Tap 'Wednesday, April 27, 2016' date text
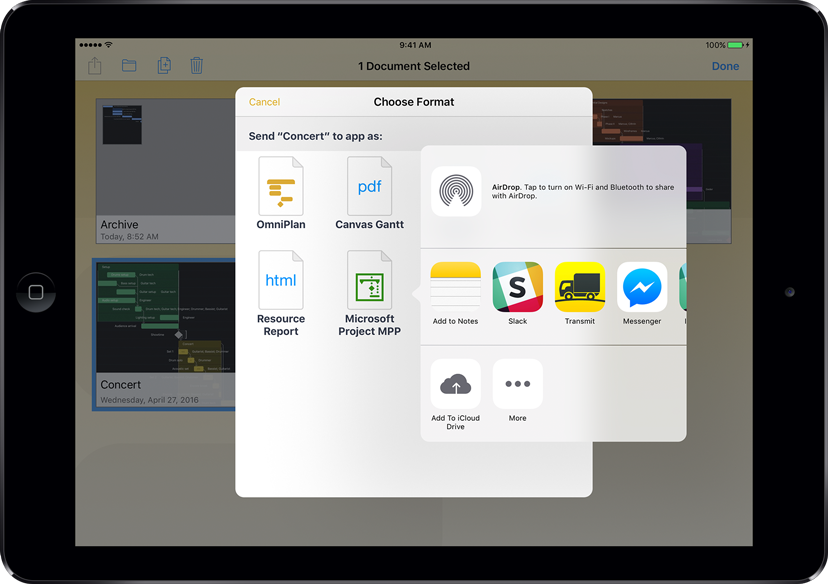 149,400
